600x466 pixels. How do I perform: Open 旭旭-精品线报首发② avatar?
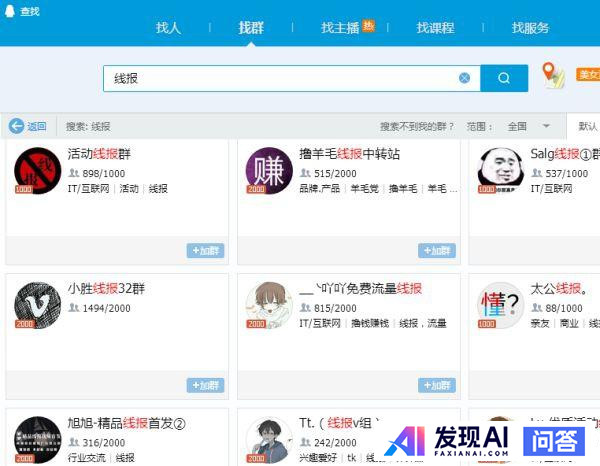pos(38,440)
